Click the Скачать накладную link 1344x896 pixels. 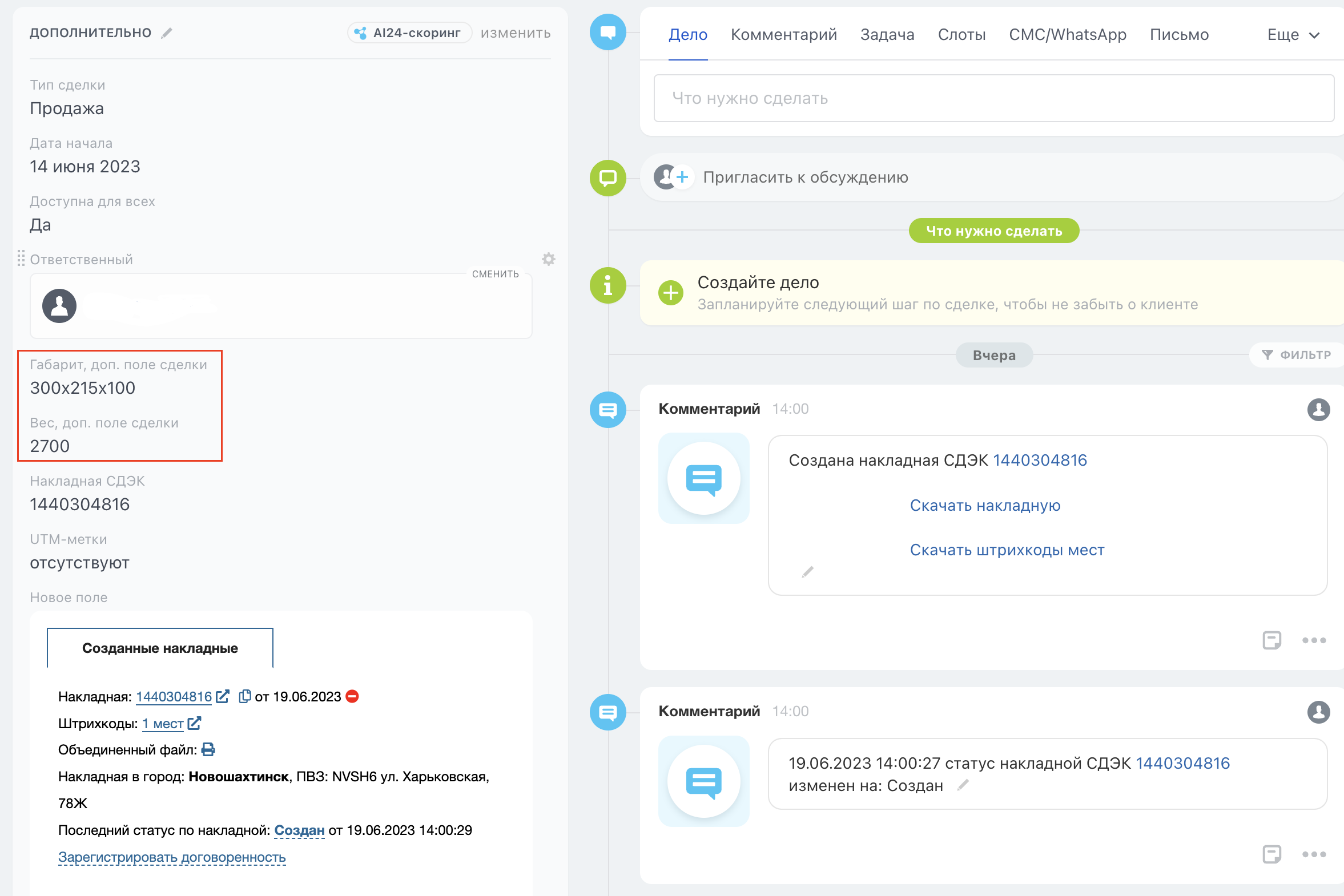(984, 505)
